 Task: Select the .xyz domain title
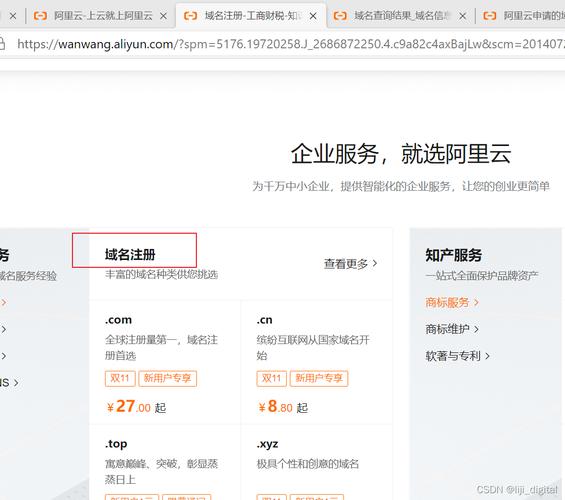click(x=267, y=444)
